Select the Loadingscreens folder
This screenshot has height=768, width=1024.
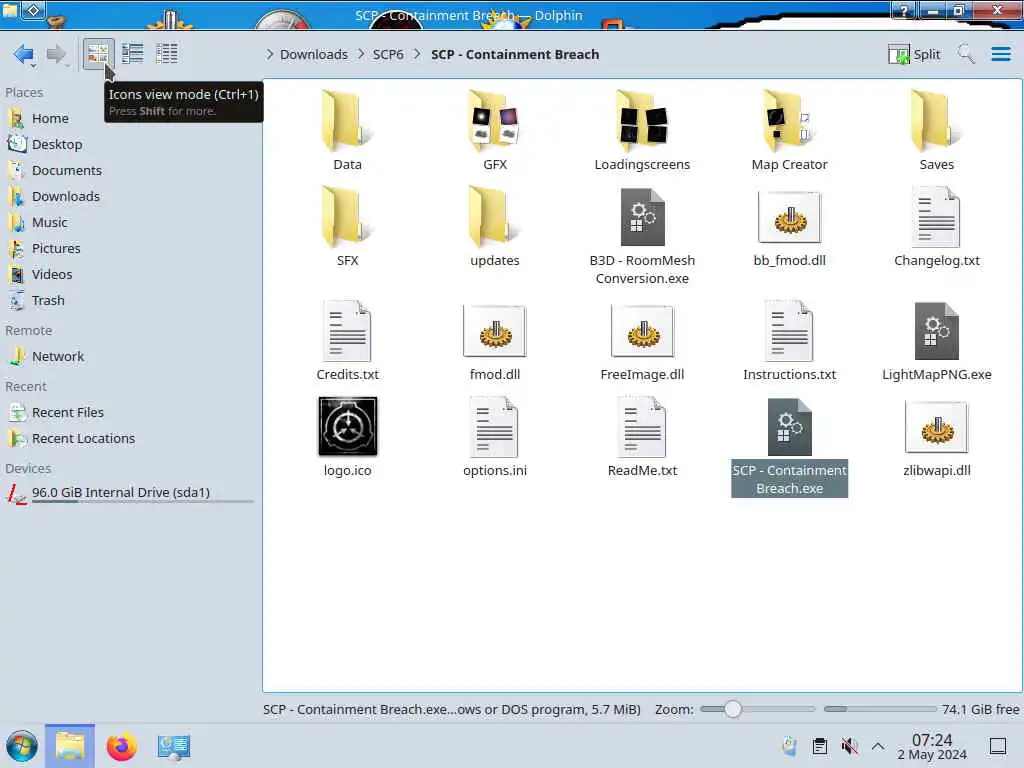tap(642, 131)
